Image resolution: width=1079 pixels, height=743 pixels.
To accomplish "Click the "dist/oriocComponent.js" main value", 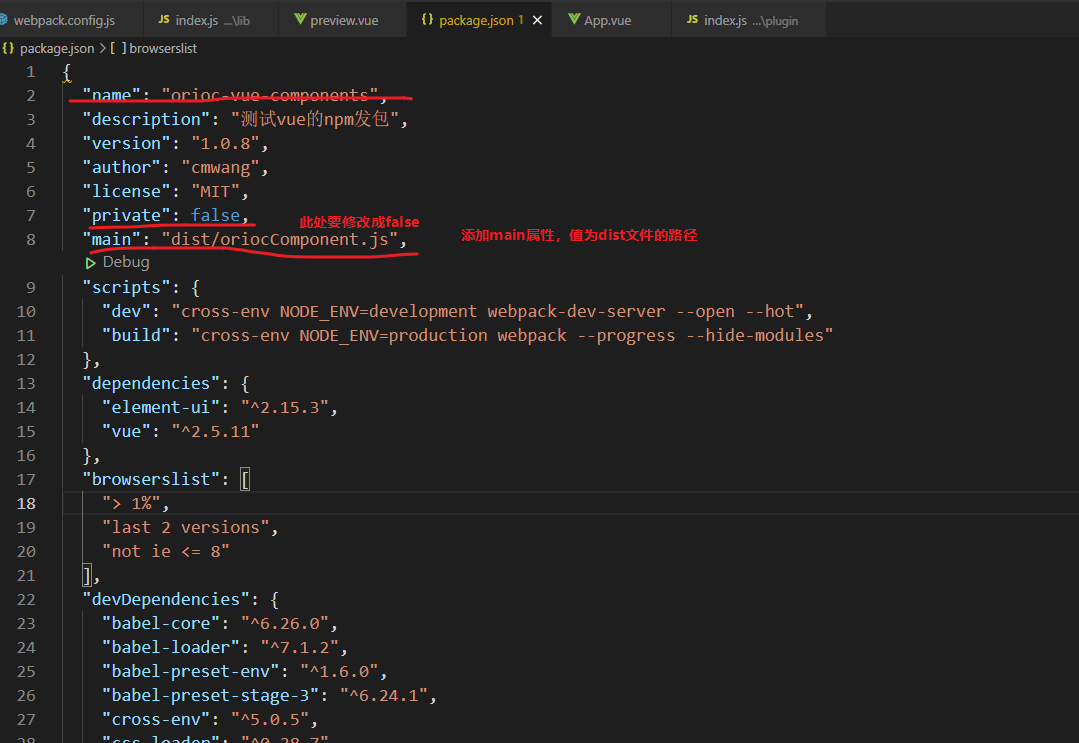I will coord(279,239).
